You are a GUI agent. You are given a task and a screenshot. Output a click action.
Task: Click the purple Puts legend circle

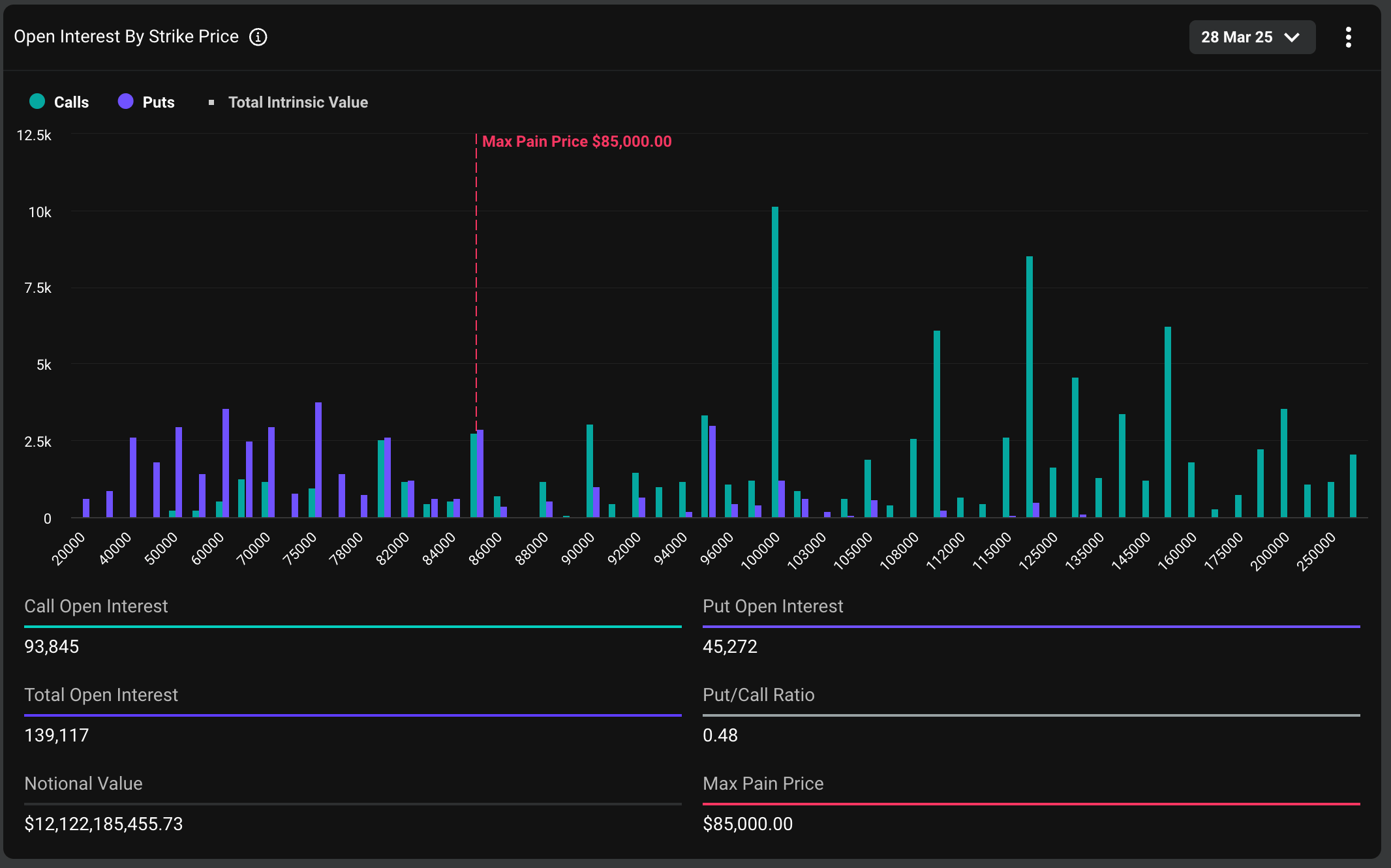pyautogui.click(x=125, y=101)
